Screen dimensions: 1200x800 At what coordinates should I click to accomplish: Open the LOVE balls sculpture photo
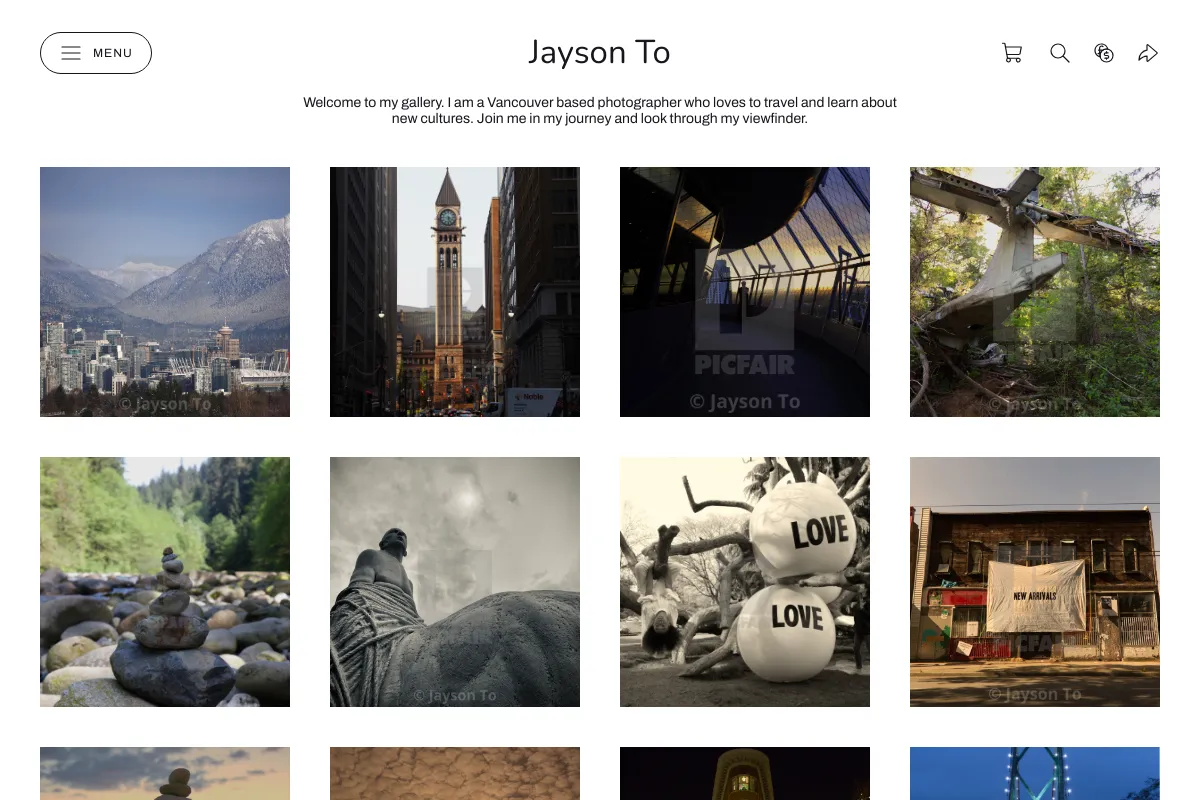[745, 582]
